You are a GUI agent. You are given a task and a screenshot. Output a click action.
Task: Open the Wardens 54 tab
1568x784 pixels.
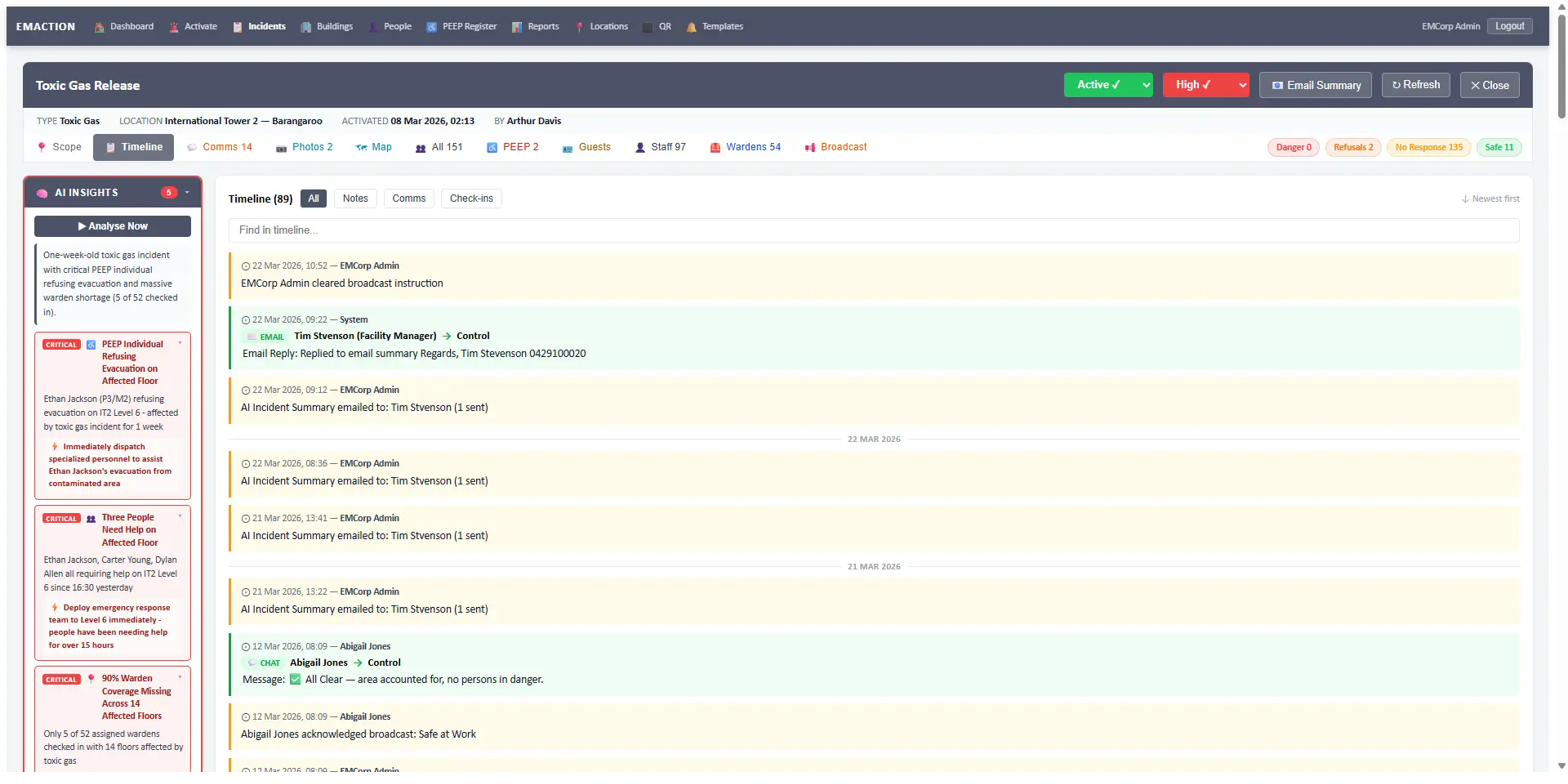click(x=745, y=147)
